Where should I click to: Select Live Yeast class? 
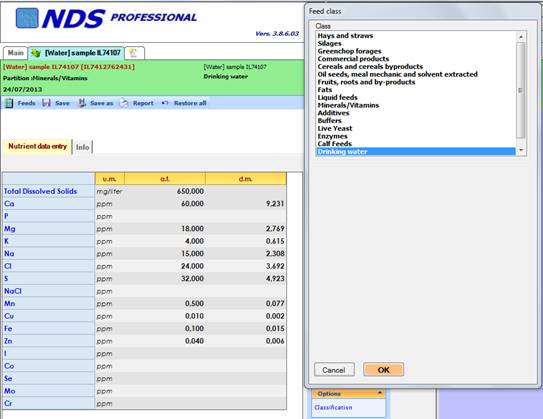click(335, 128)
